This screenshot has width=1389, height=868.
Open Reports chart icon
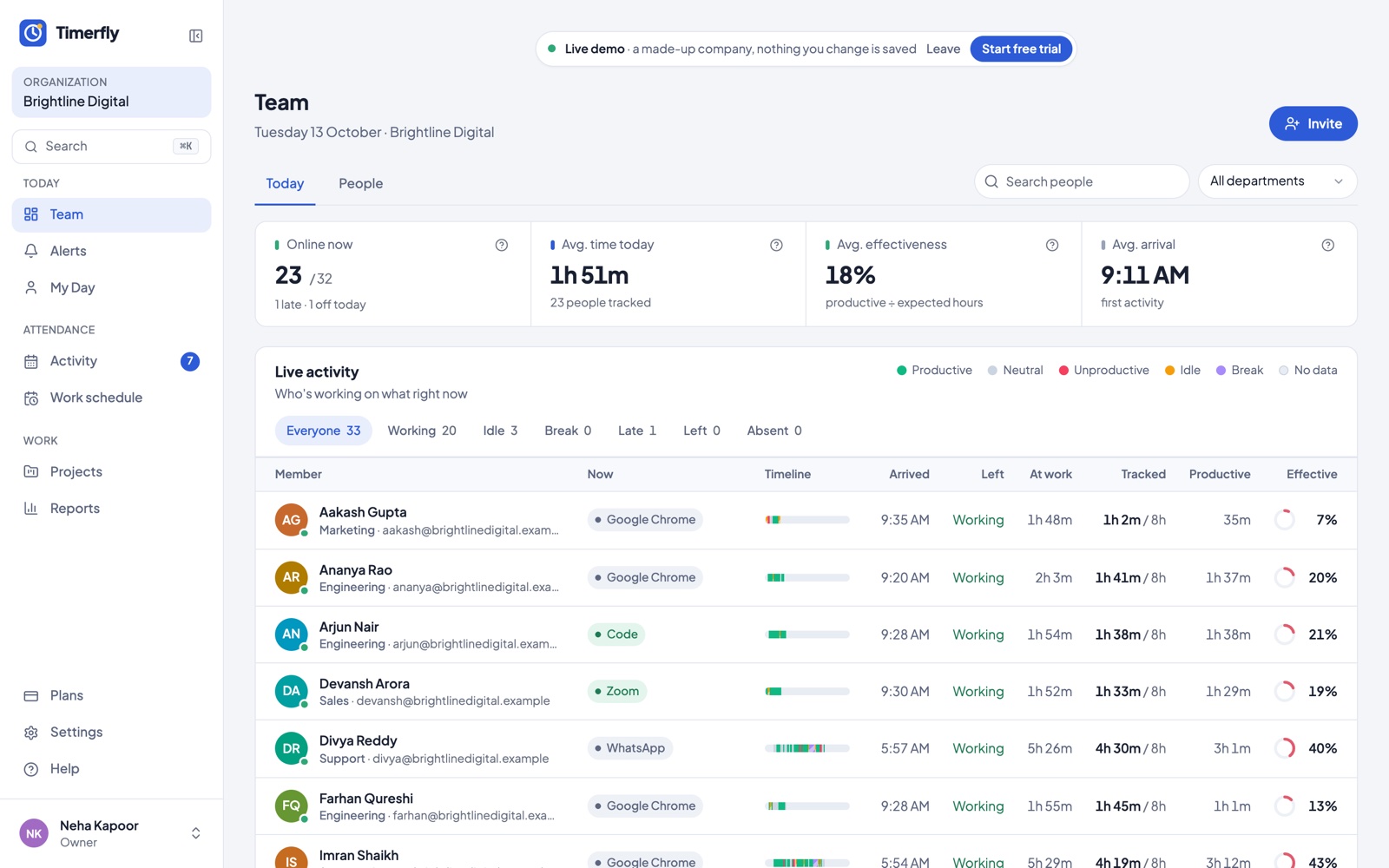click(31, 509)
